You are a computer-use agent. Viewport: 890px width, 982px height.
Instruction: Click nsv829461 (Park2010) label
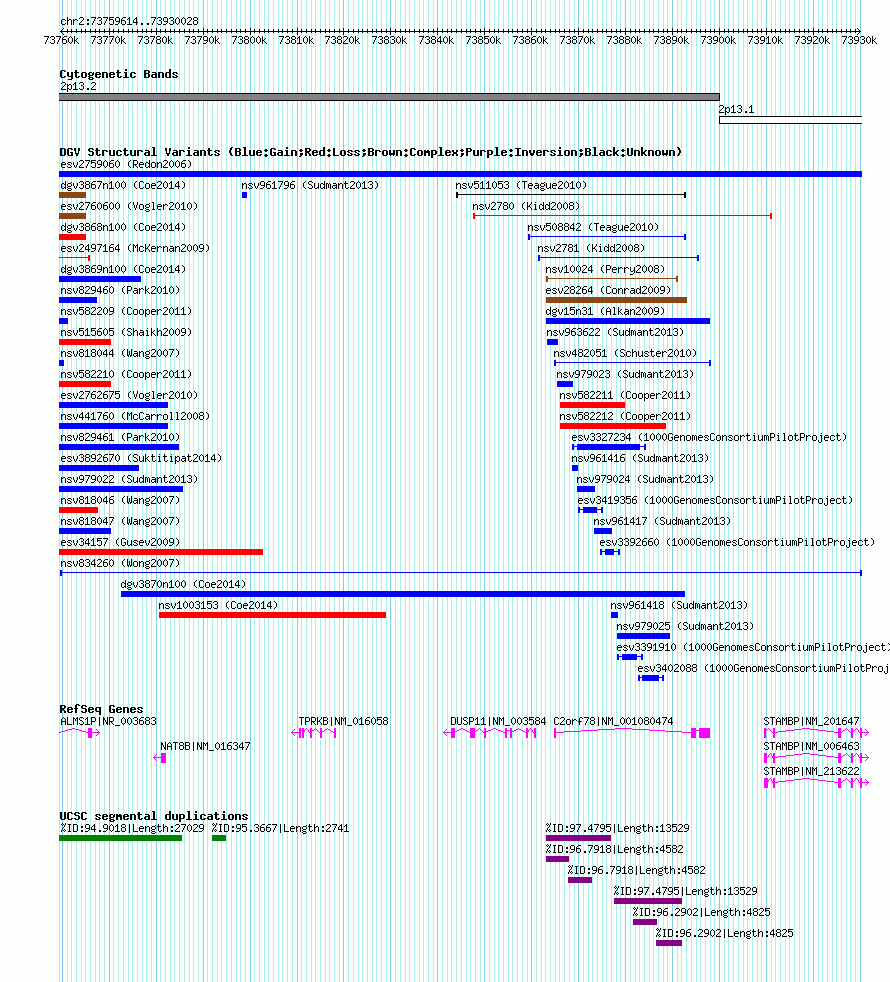[120, 437]
